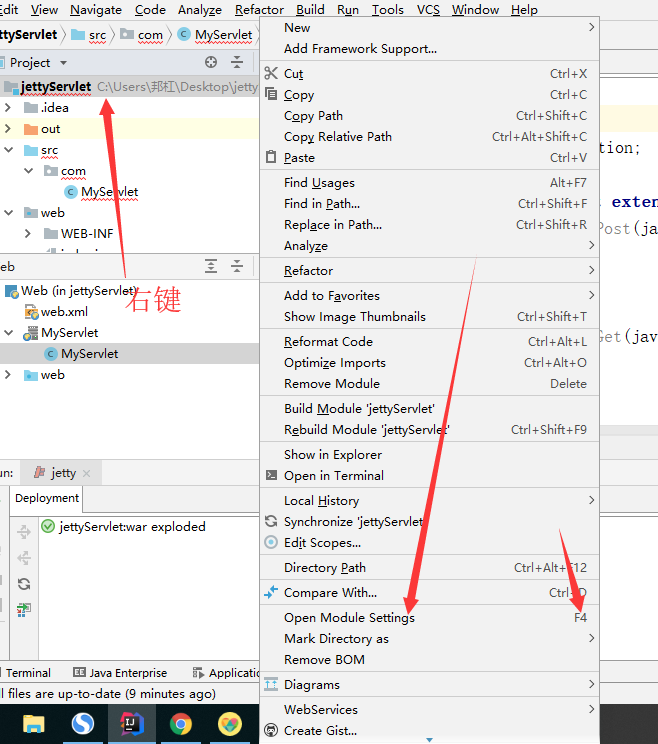Click the heart-face app in taskbar

click(x=230, y=724)
